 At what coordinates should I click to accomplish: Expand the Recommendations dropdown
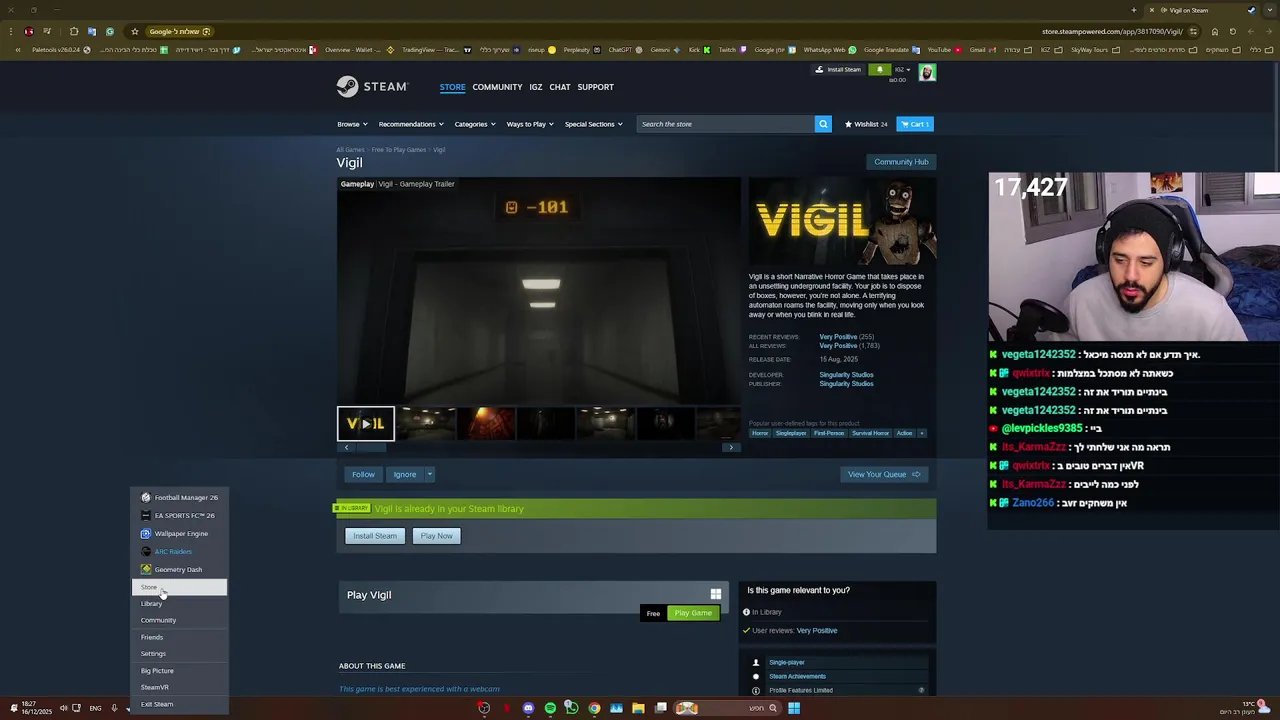pyautogui.click(x=411, y=124)
